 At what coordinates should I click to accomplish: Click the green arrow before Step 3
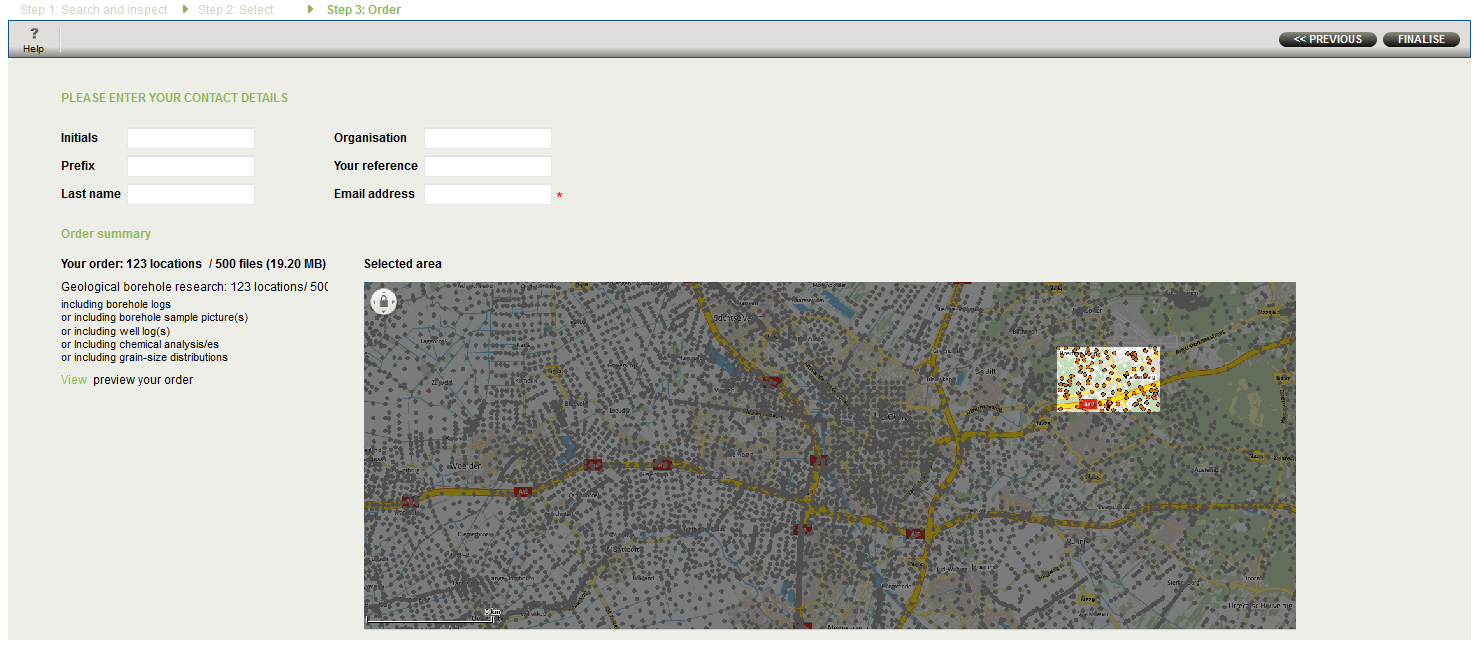click(311, 9)
